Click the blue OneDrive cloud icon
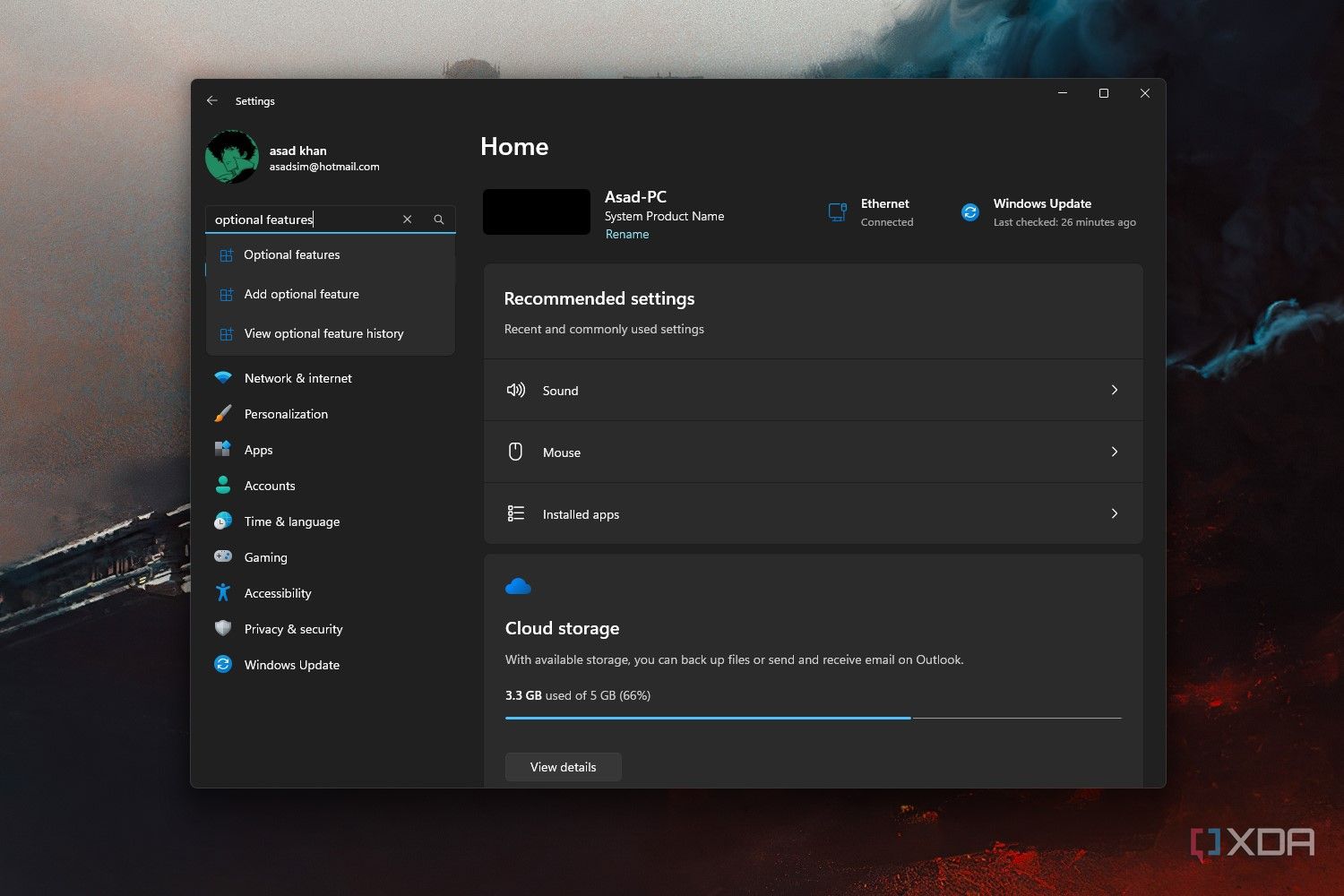 (x=518, y=587)
